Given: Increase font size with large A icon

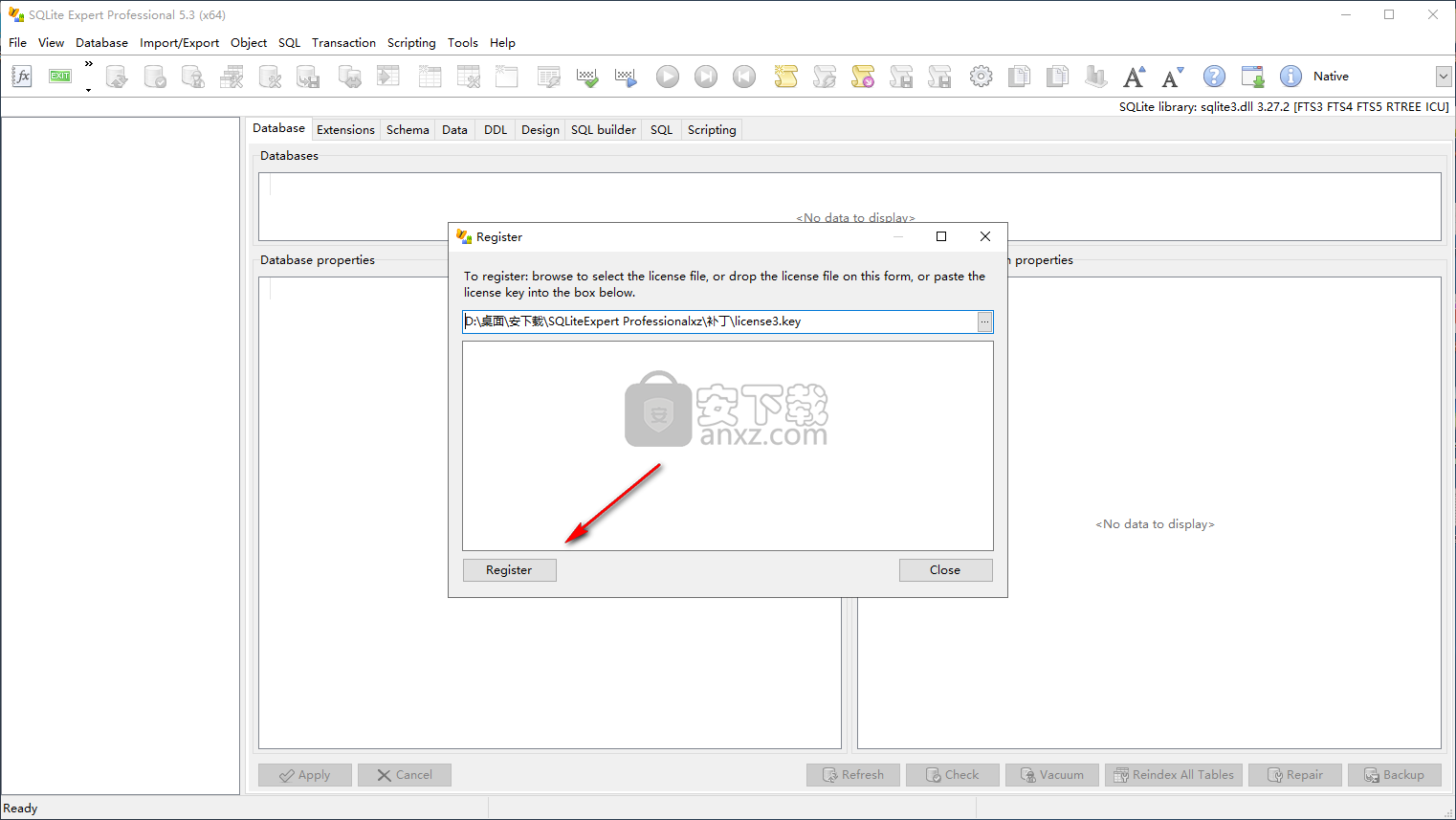Looking at the screenshot, I should [1135, 77].
